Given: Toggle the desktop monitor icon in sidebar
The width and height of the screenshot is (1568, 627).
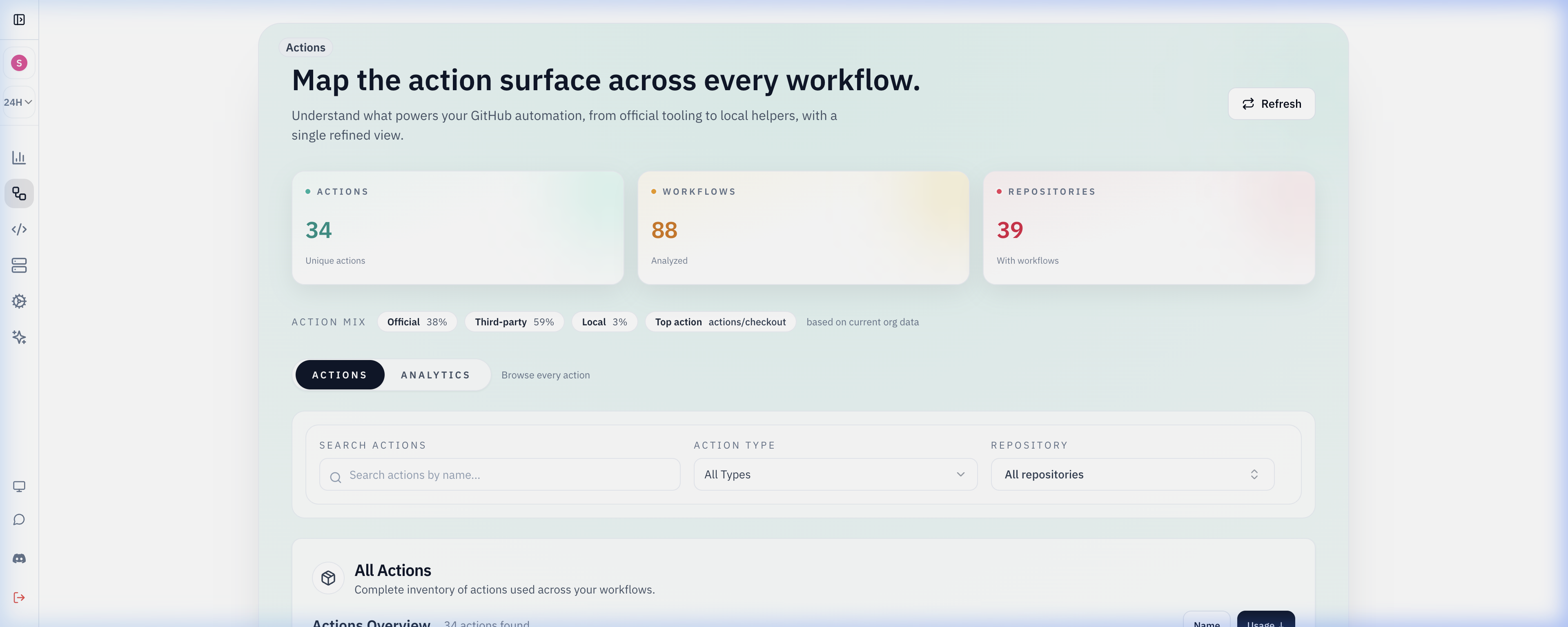Looking at the screenshot, I should pyautogui.click(x=20, y=486).
